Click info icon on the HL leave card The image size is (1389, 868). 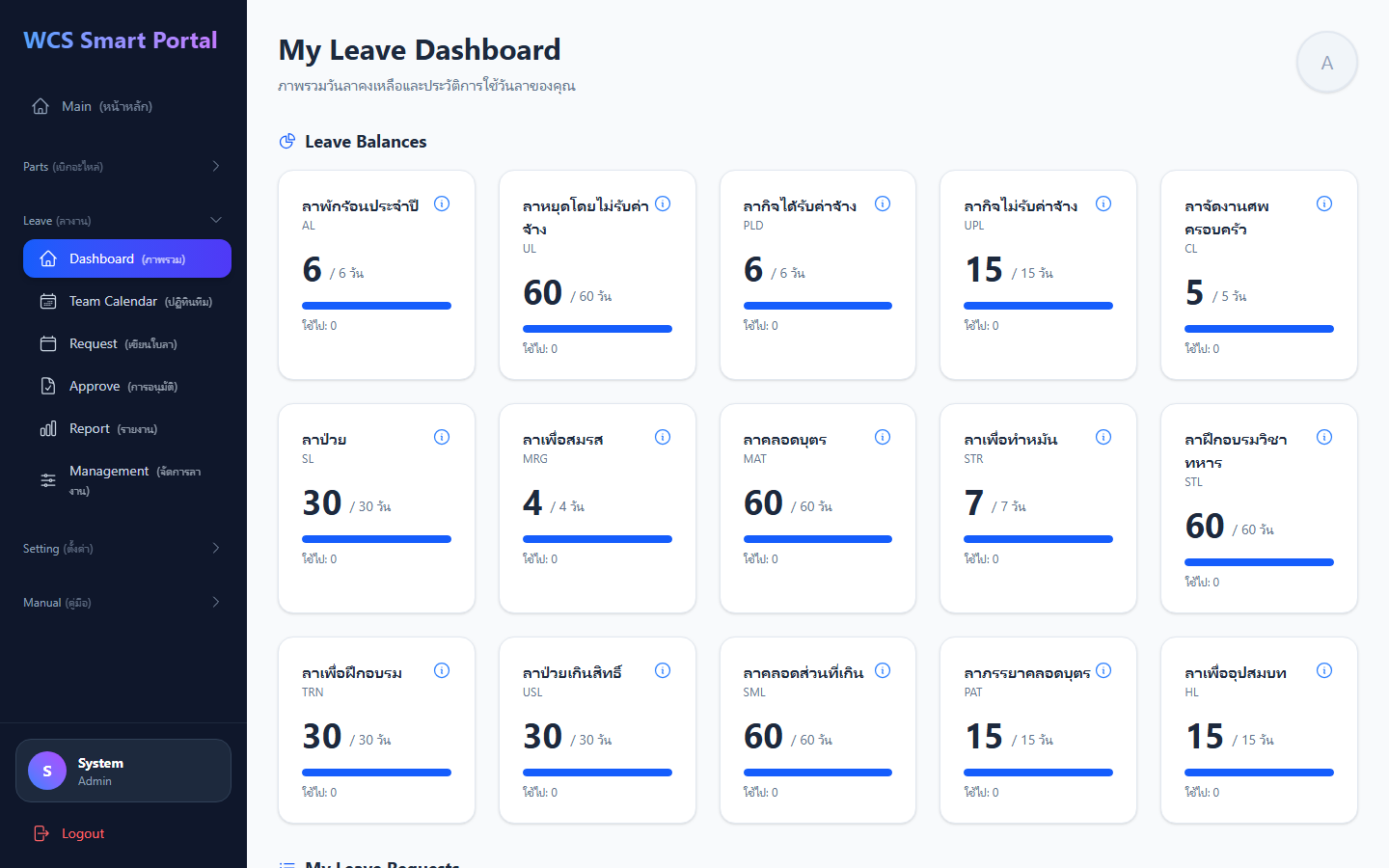pos(1324,670)
